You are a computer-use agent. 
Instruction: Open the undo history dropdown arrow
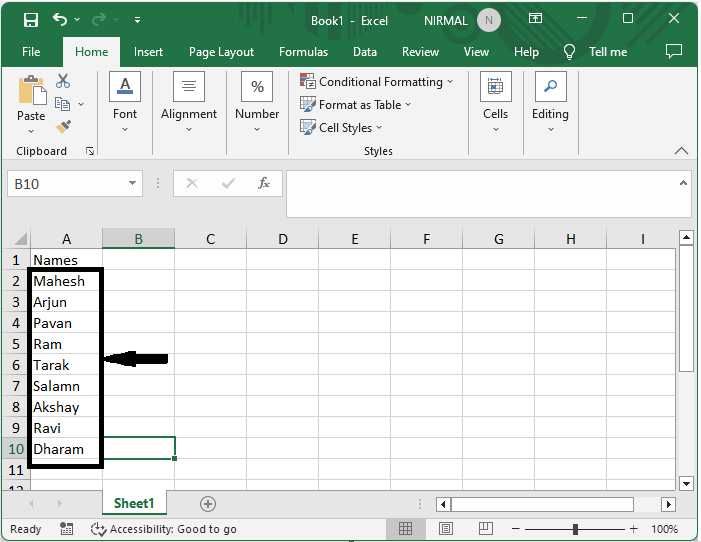pos(77,20)
